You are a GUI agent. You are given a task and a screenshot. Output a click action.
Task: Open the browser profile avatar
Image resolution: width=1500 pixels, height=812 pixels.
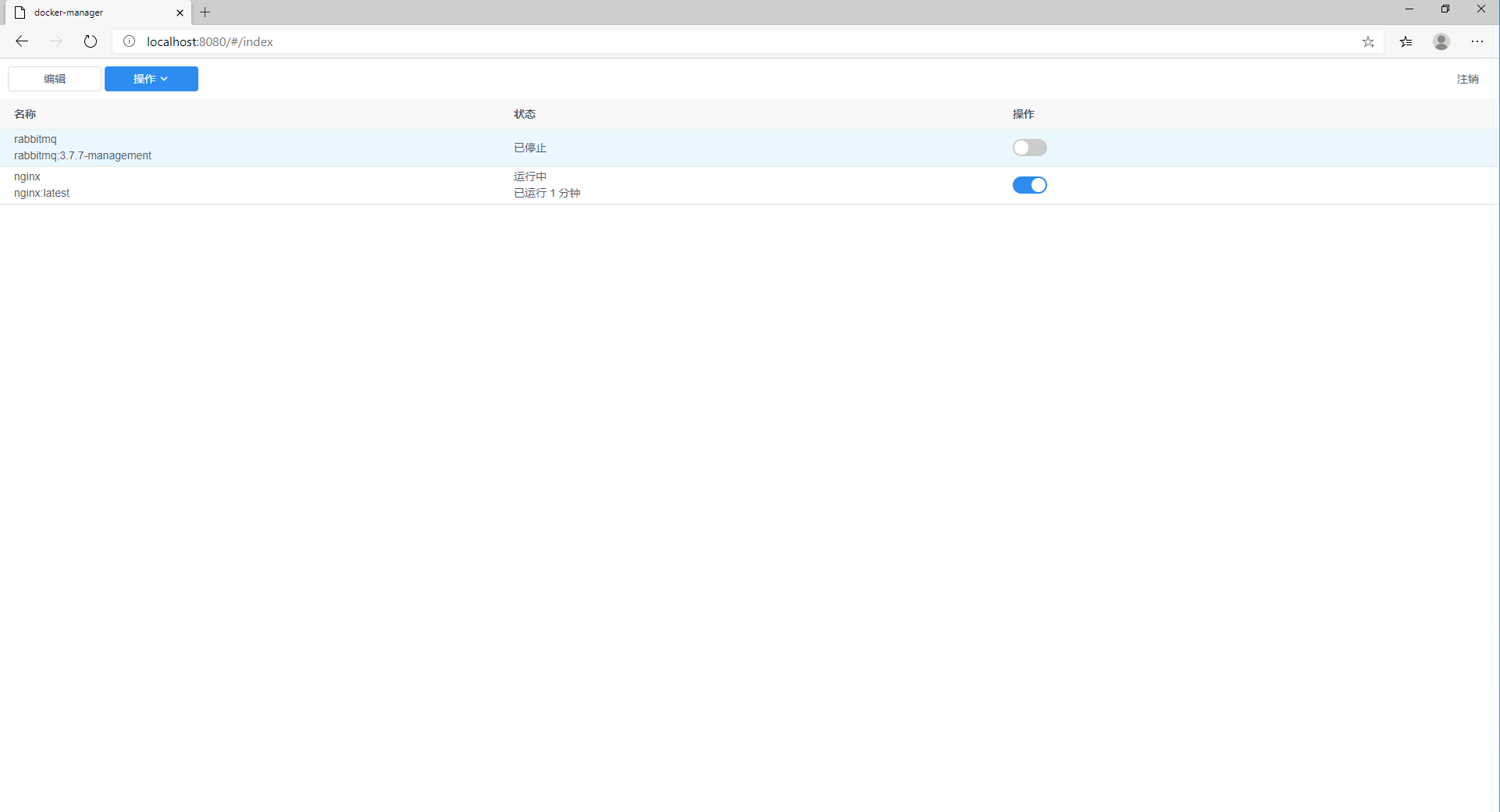(1441, 41)
